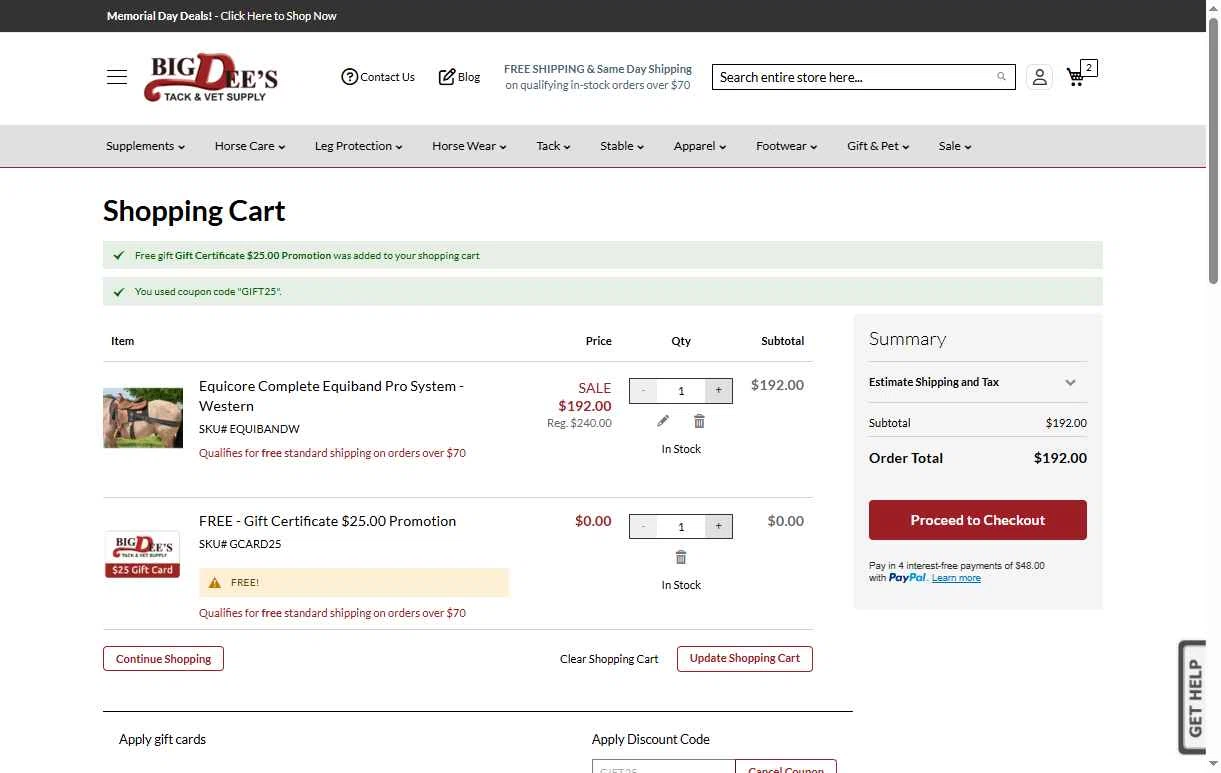Click Clear Shopping Cart link
The image size is (1221, 773).
(x=609, y=659)
